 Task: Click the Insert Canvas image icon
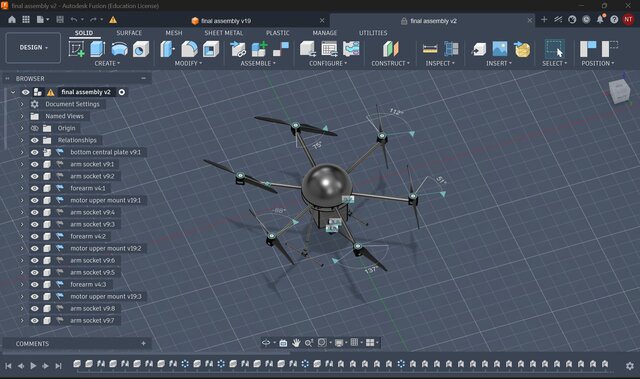(500, 49)
